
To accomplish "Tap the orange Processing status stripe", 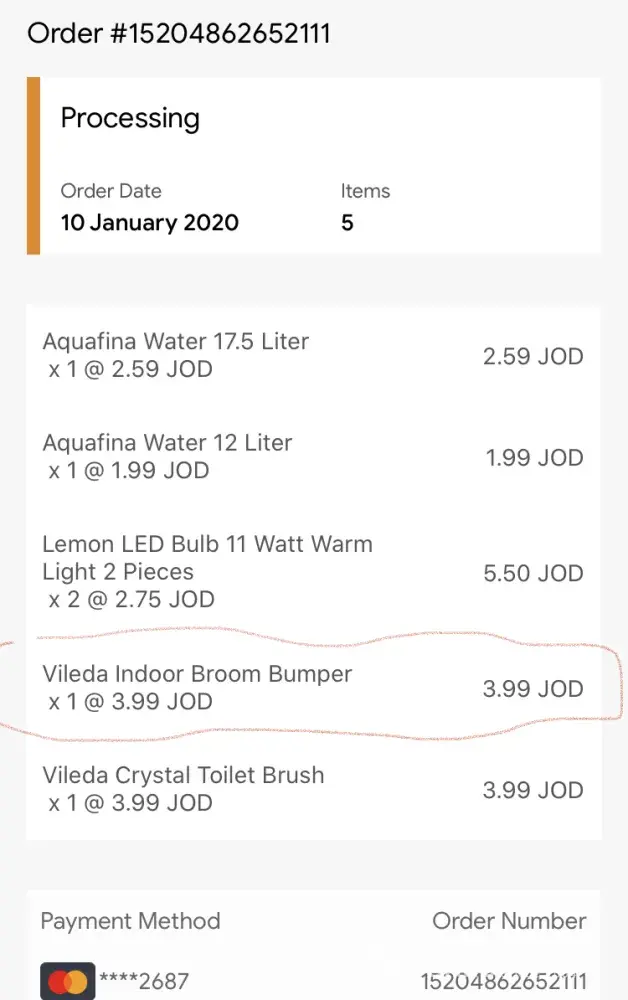I will click(33, 166).
